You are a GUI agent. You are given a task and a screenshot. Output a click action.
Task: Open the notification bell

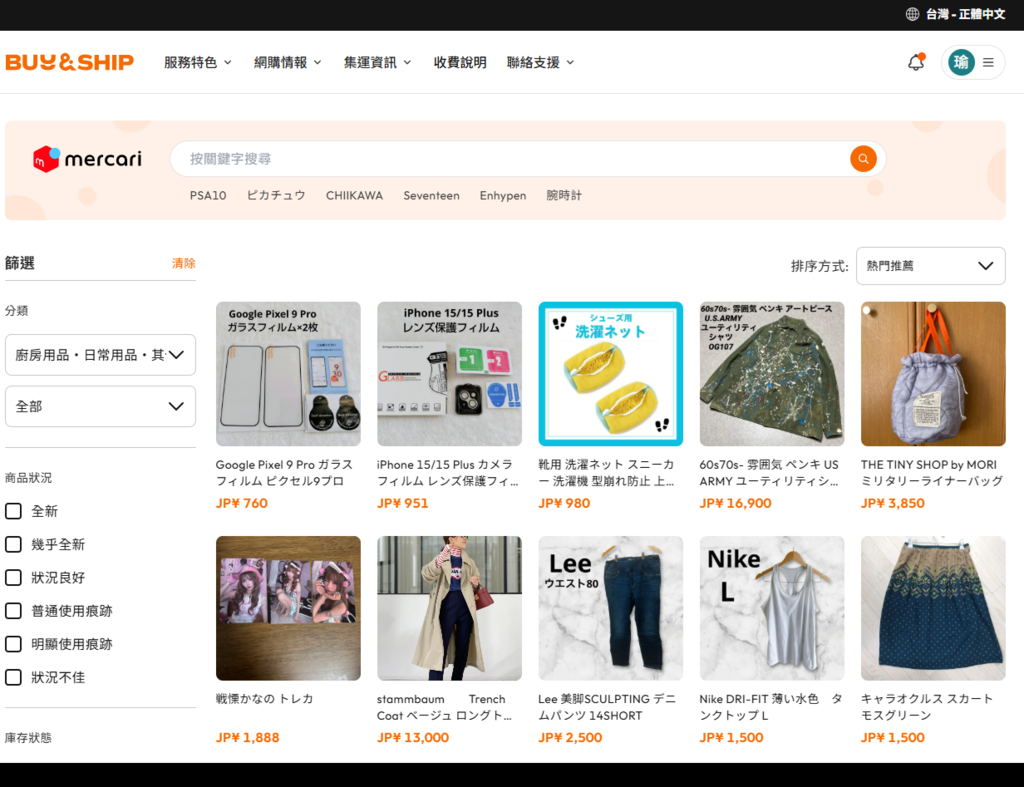(916, 62)
